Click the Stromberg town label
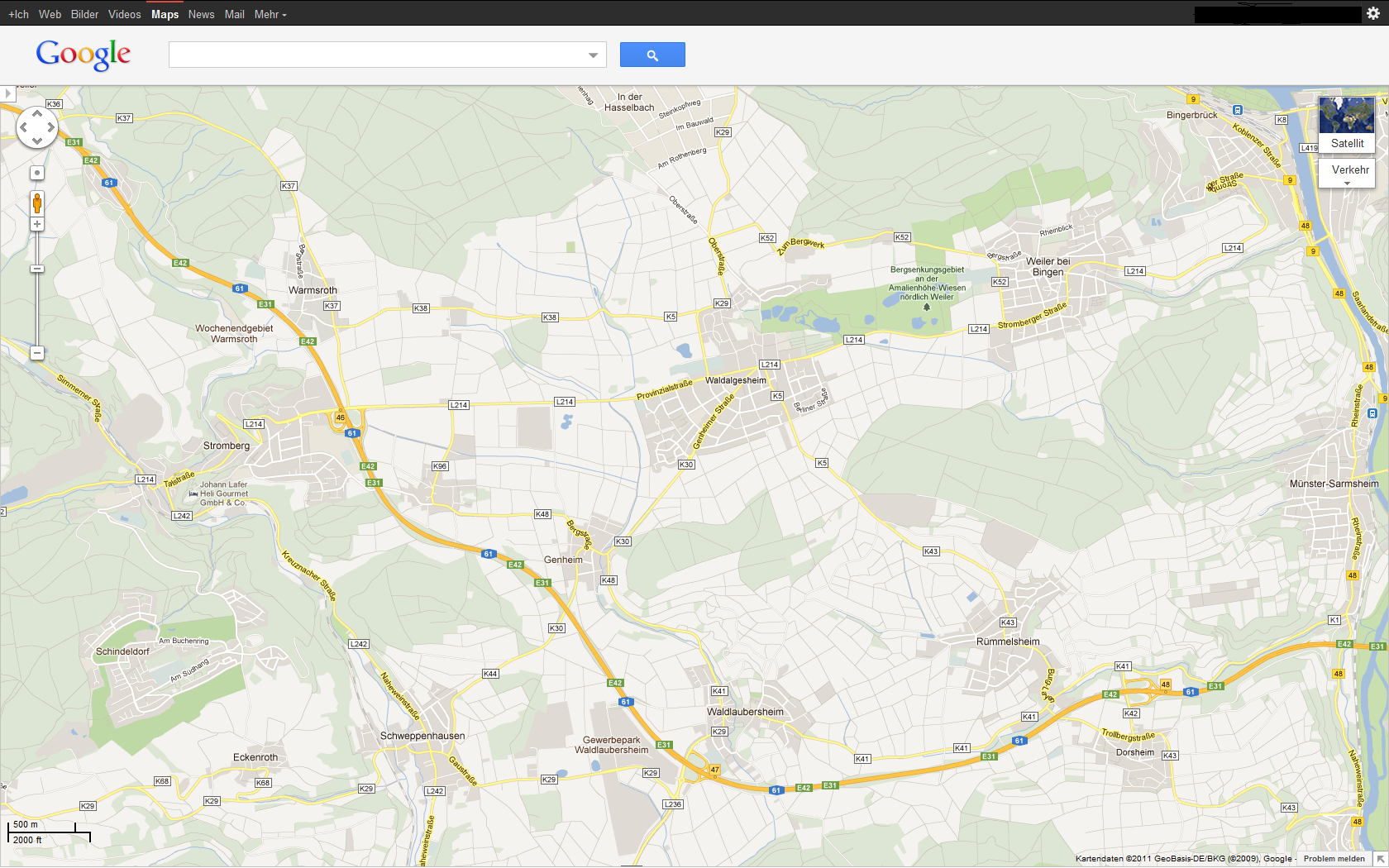This screenshot has height=868, width=1389. click(226, 446)
